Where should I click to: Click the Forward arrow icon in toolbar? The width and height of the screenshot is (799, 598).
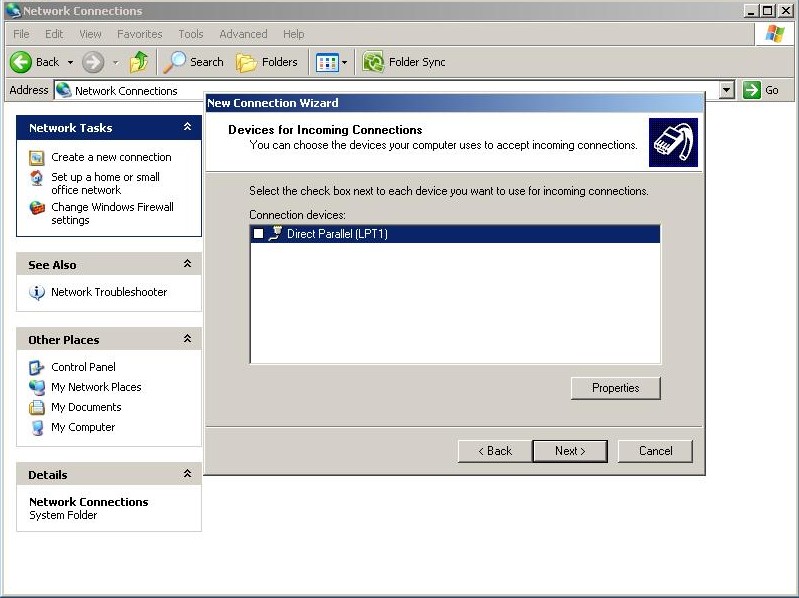[93, 62]
